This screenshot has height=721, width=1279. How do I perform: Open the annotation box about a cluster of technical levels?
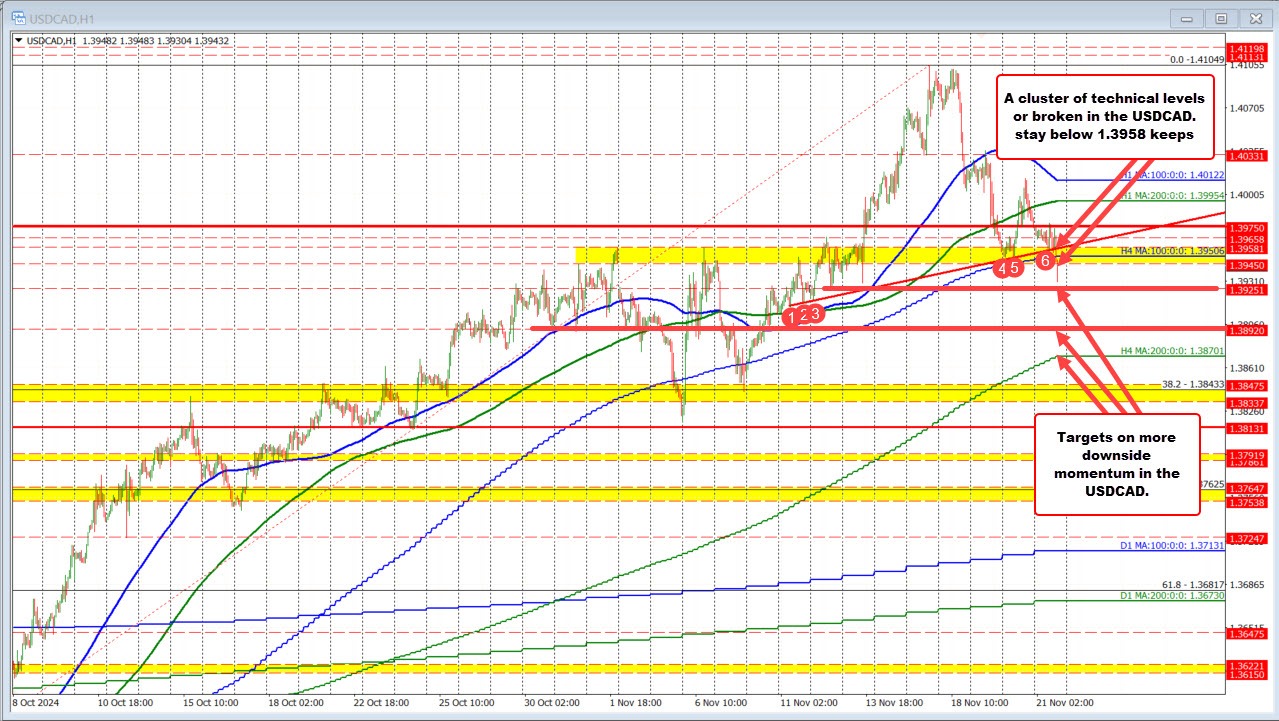(1105, 117)
